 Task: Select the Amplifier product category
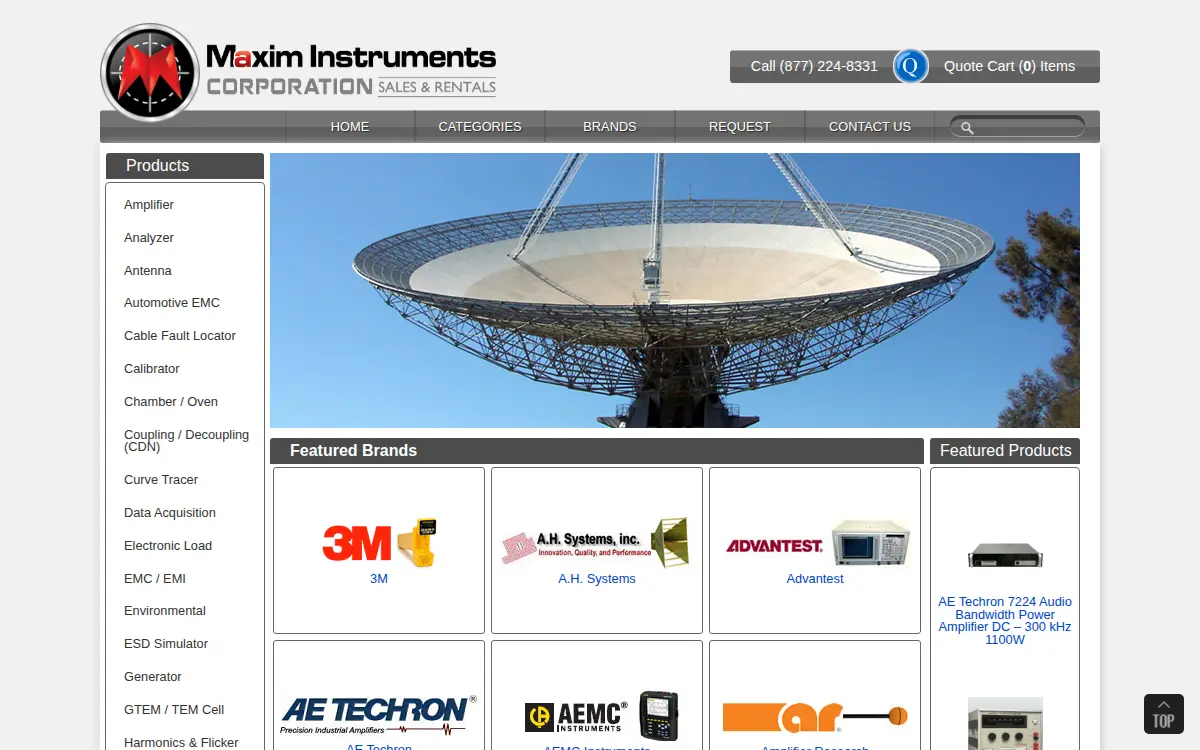pos(149,205)
